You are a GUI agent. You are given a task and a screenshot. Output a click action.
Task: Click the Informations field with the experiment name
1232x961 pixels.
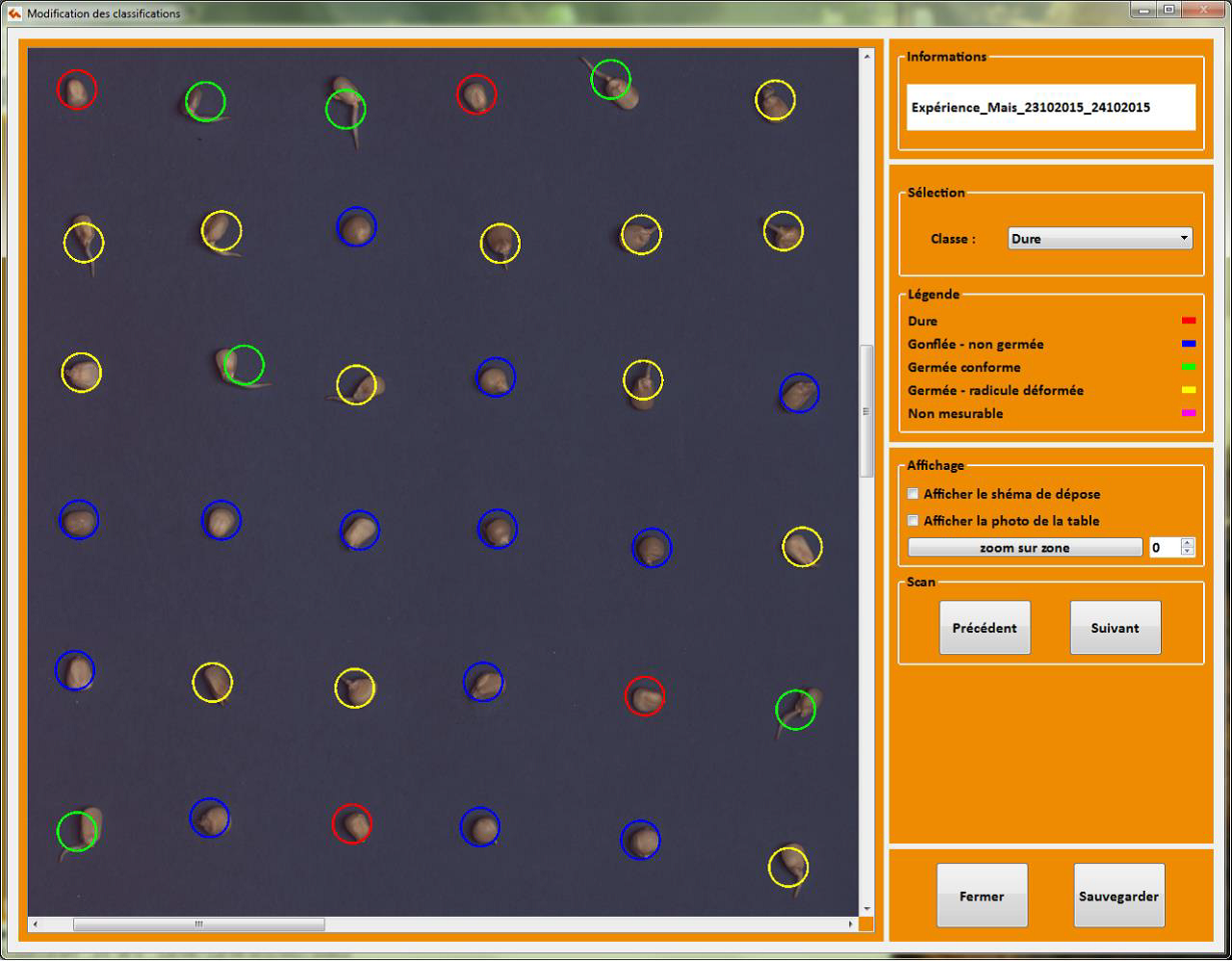pos(1050,107)
